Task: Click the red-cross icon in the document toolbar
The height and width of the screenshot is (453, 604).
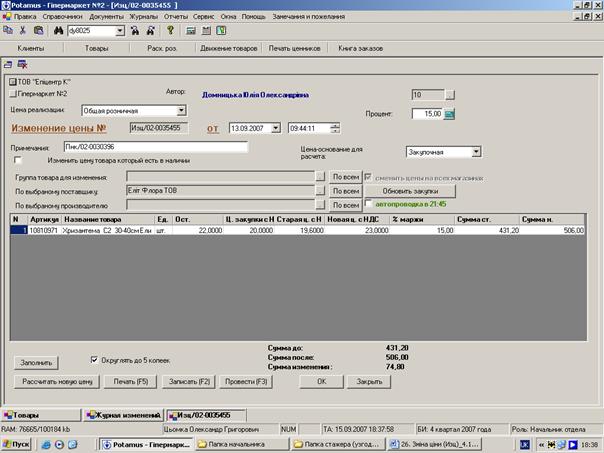Action: click(22, 65)
